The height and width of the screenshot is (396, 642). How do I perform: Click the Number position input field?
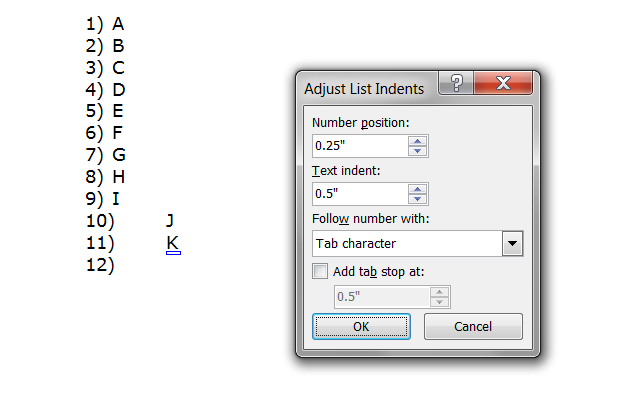click(x=360, y=146)
